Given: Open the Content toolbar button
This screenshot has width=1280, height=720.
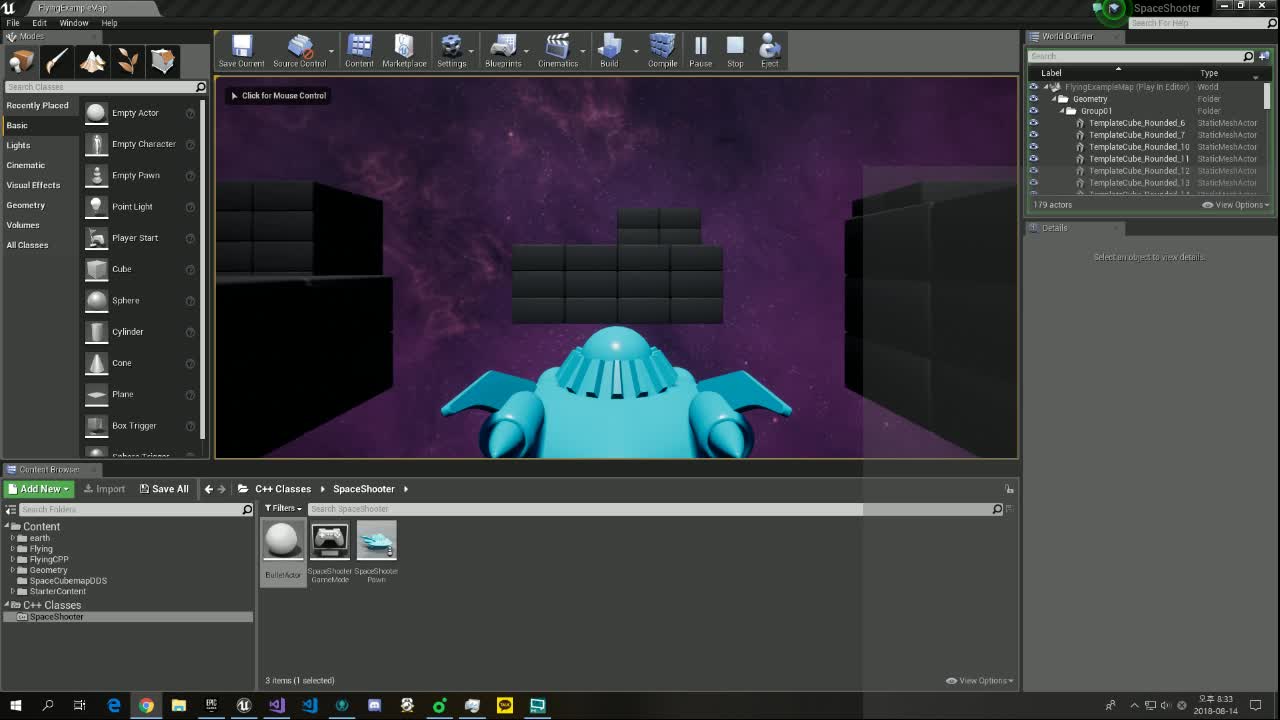Looking at the screenshot, I should (x=359, y=51).
